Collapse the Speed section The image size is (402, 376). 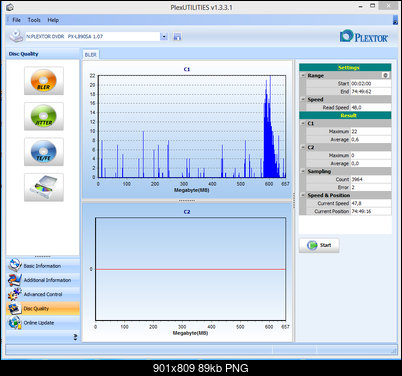click(303, 99)
